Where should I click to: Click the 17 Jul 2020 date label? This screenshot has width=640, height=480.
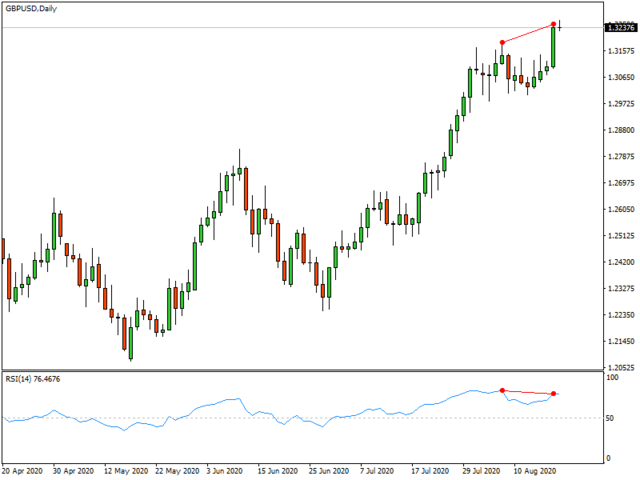[430, 471]
